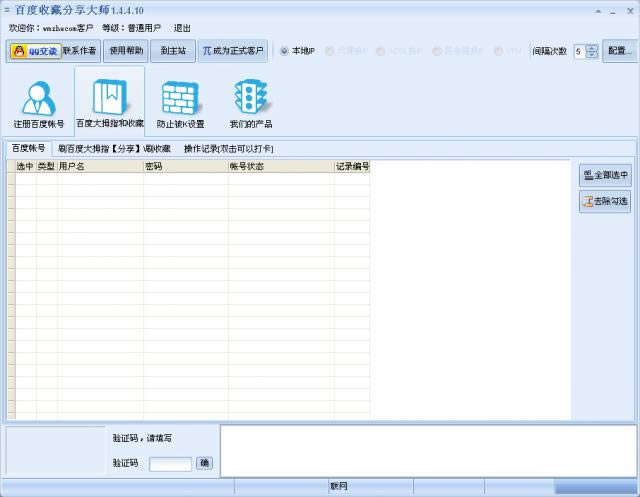Image resolution: width=640 pixels, height=497 pixels.
Task: Go to main site via 到主站
Action: tap(173, 51)
